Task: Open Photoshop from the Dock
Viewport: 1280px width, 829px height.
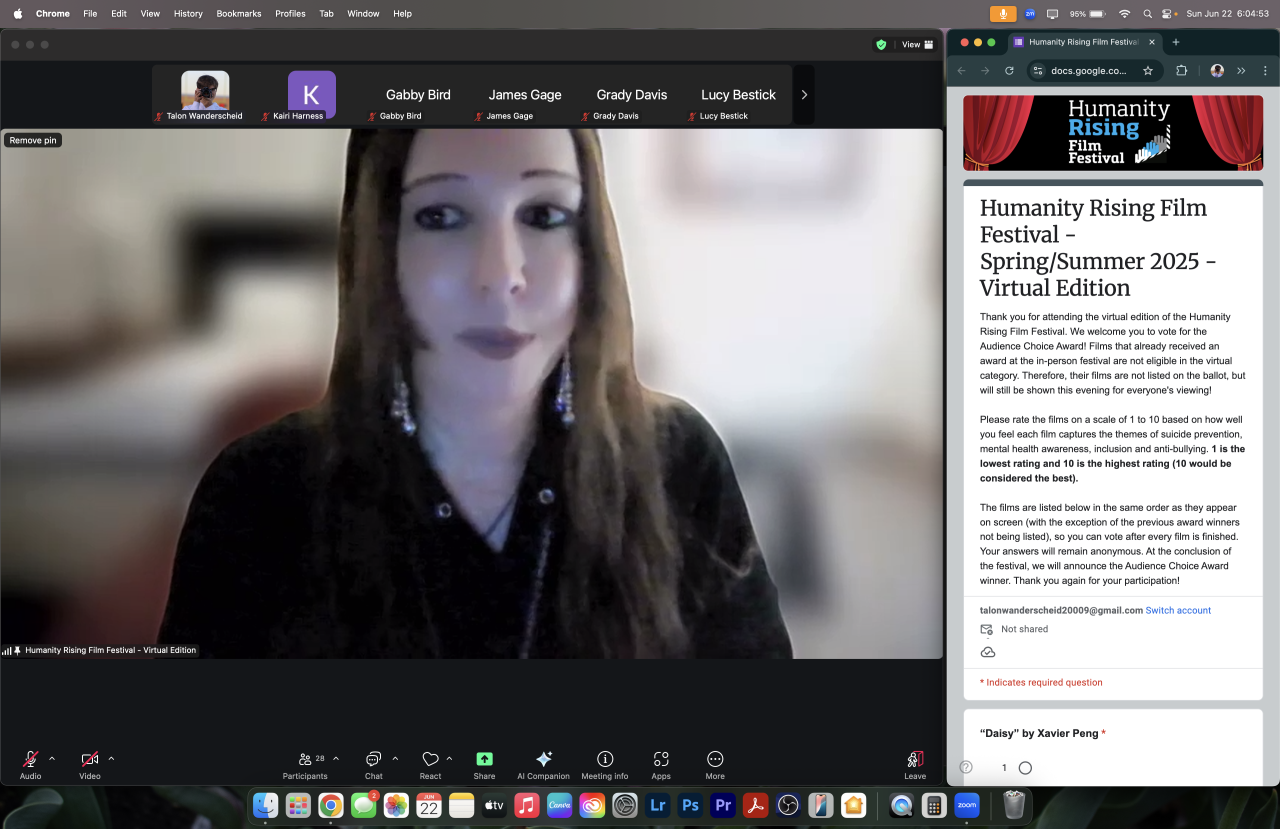Action: [689, 805]
